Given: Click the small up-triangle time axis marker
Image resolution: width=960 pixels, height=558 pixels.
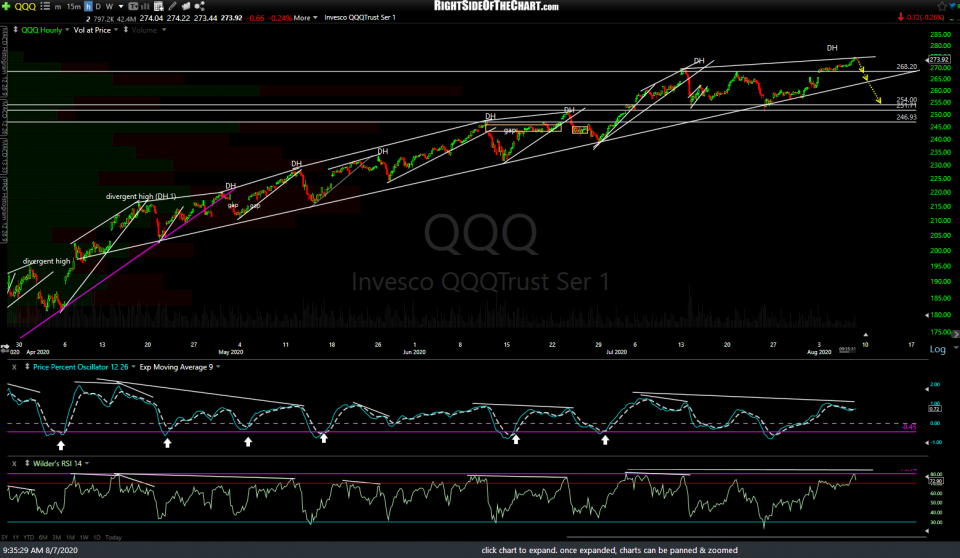Looking at the screenshot, I should (x=865, y=334).
